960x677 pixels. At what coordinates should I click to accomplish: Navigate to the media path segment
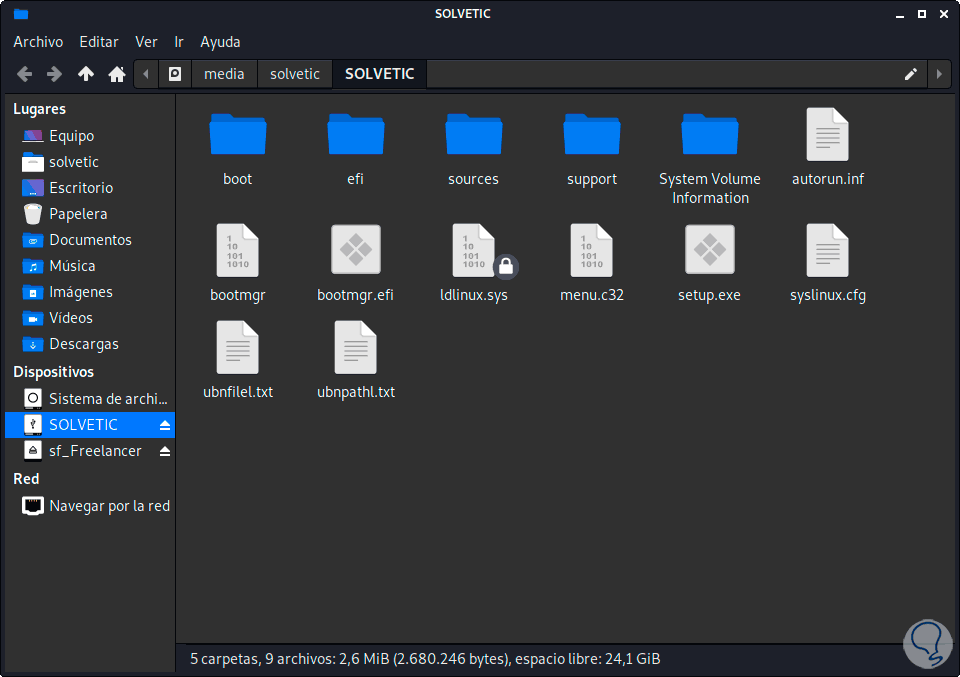tap(224, 74)
